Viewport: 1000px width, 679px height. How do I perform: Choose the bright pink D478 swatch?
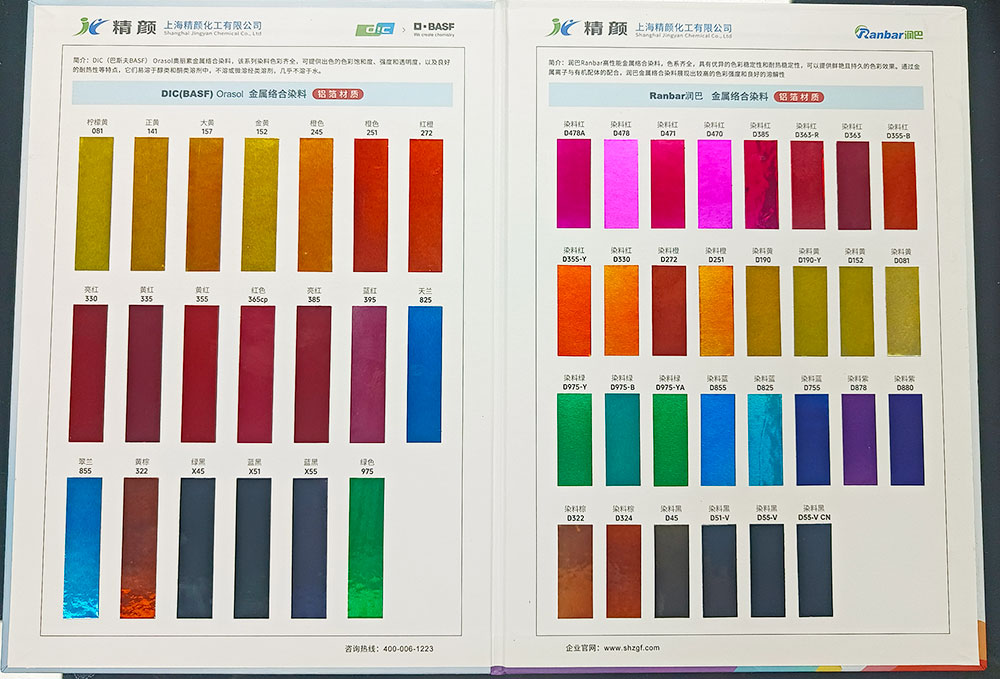621,184
